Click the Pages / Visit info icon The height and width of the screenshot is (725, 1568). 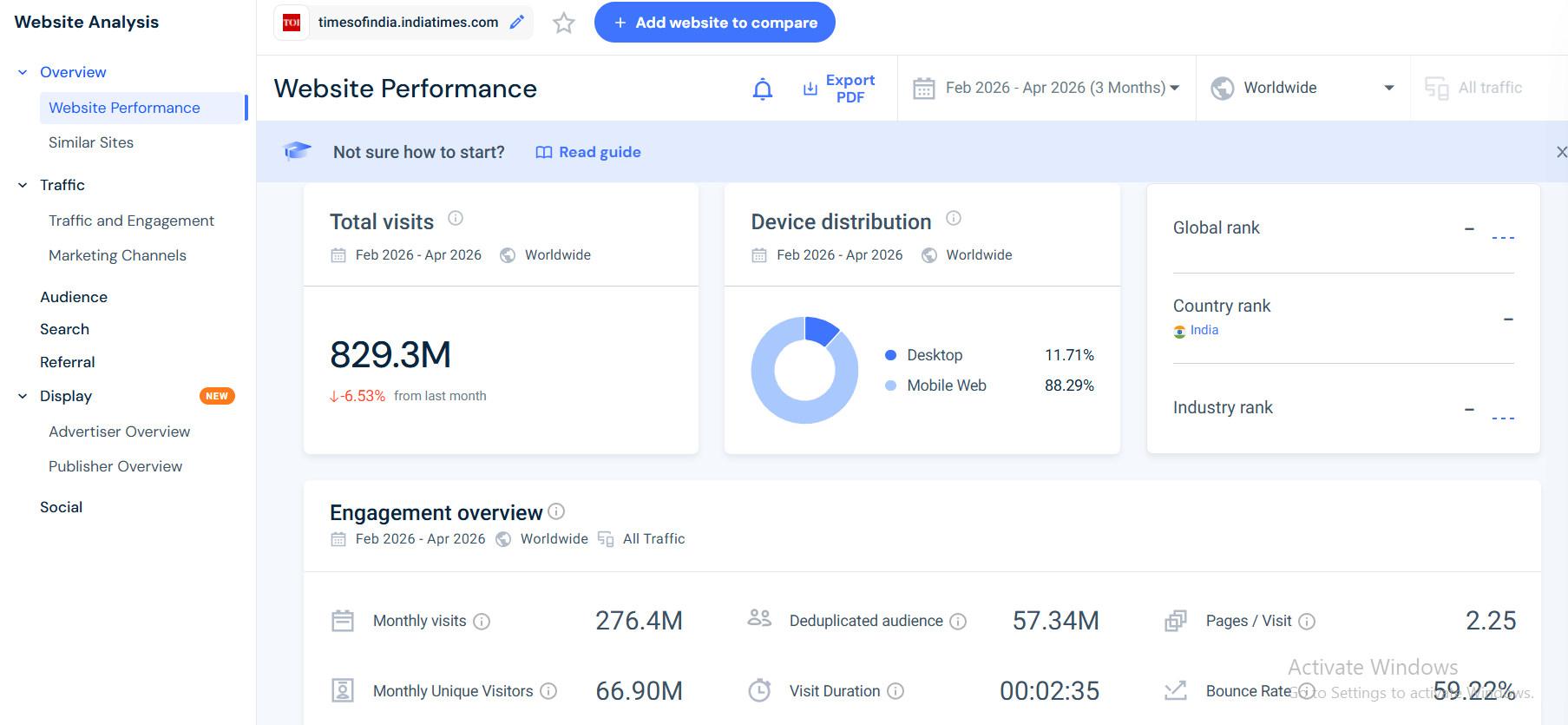pyautogui.click(x=1307, y=622)
